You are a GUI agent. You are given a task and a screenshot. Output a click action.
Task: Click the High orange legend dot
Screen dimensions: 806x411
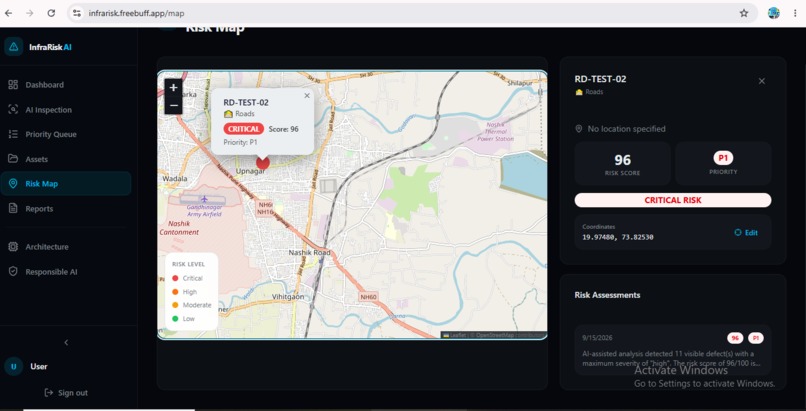[175, 292]
